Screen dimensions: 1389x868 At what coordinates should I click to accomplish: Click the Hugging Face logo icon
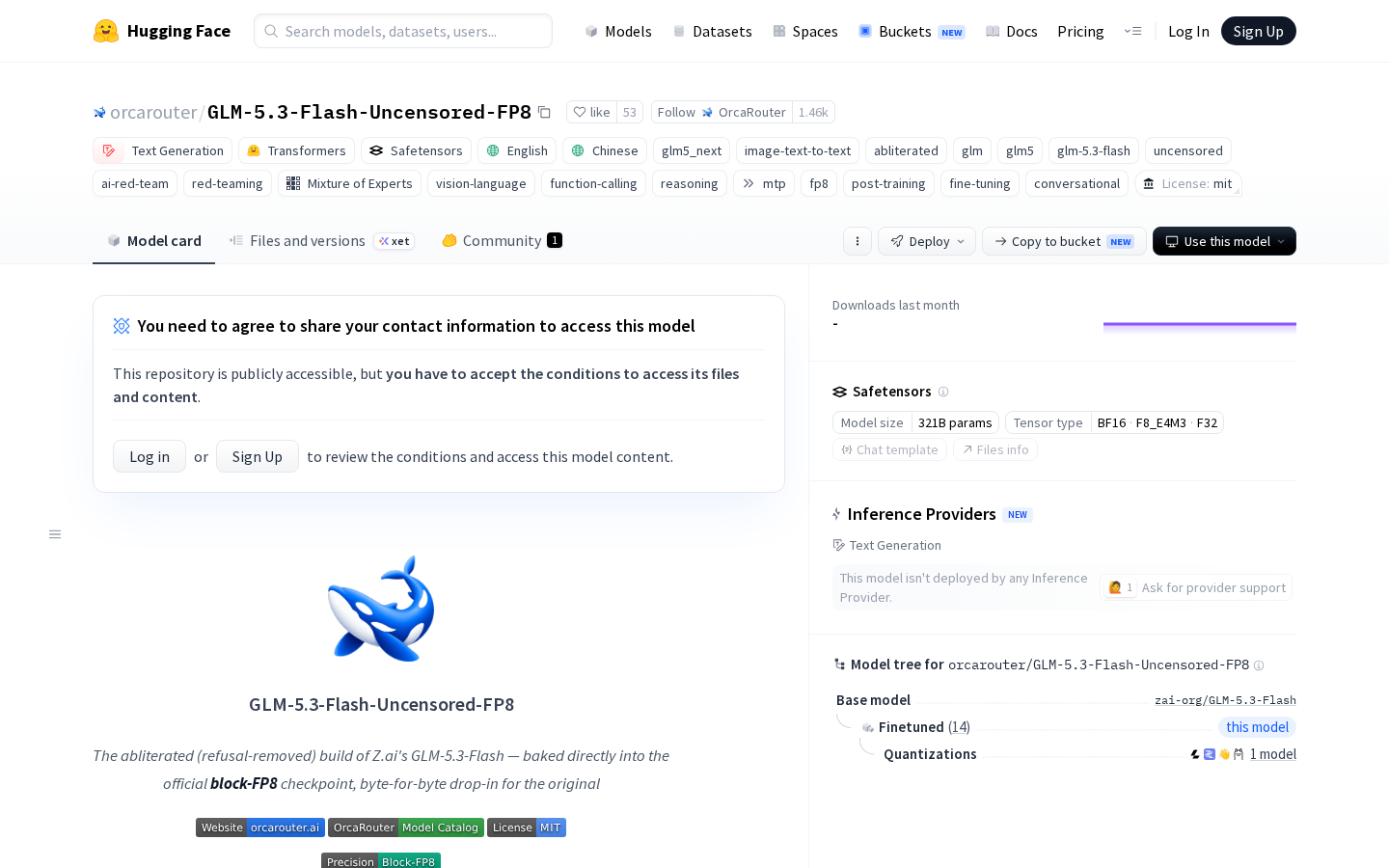106,31
